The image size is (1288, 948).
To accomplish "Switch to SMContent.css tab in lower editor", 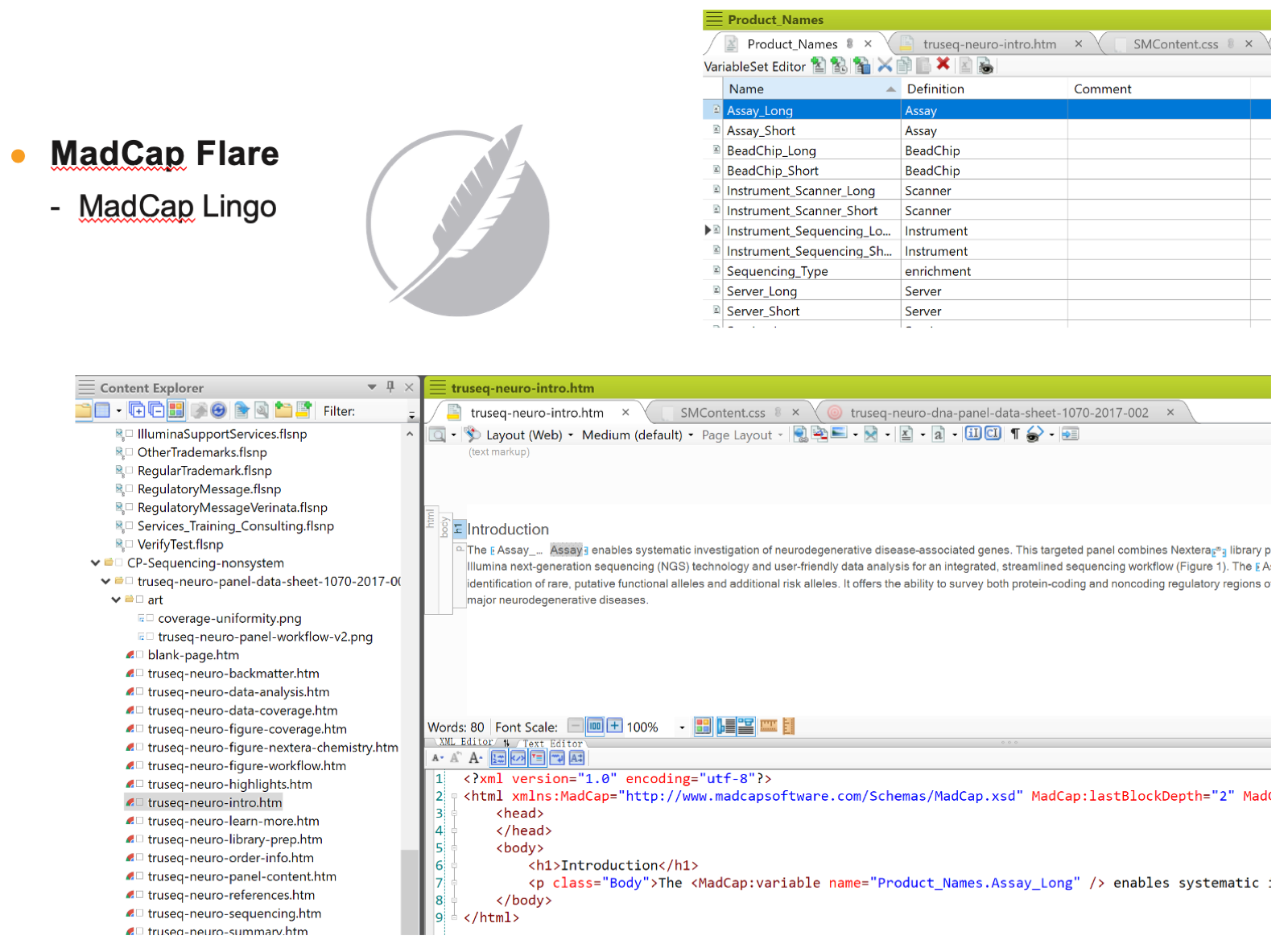I will pos(722,413).
